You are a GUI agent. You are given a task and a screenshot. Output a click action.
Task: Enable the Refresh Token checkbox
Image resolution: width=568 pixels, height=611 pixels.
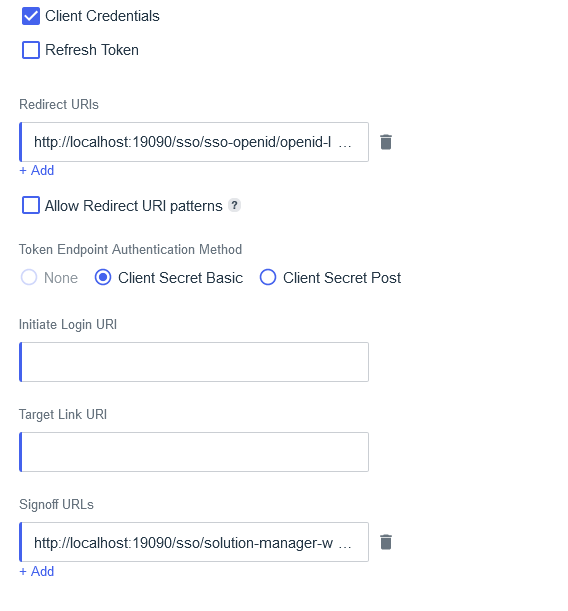tap(31, 50)
